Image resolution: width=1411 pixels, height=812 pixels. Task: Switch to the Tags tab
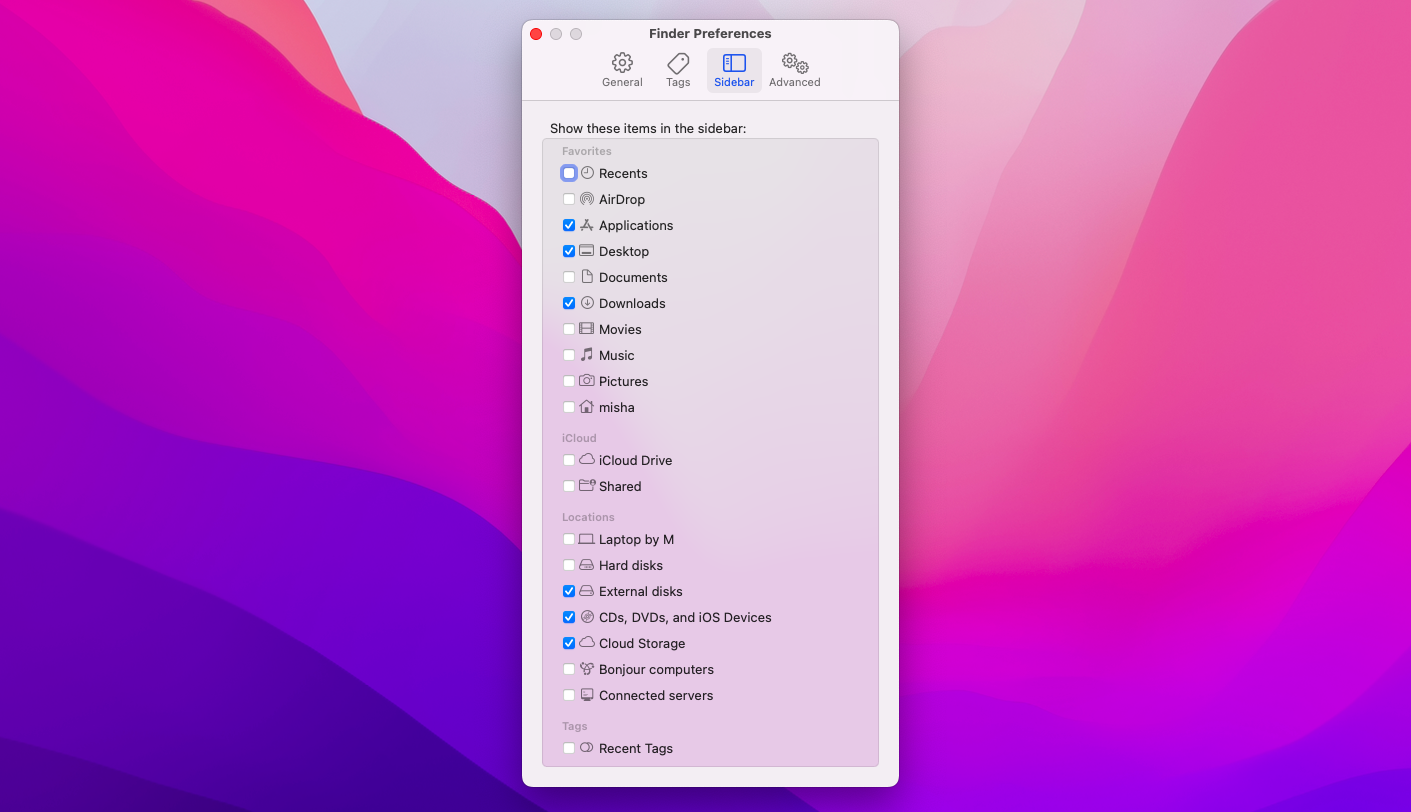pyautogui.click(x=677, y=68)
